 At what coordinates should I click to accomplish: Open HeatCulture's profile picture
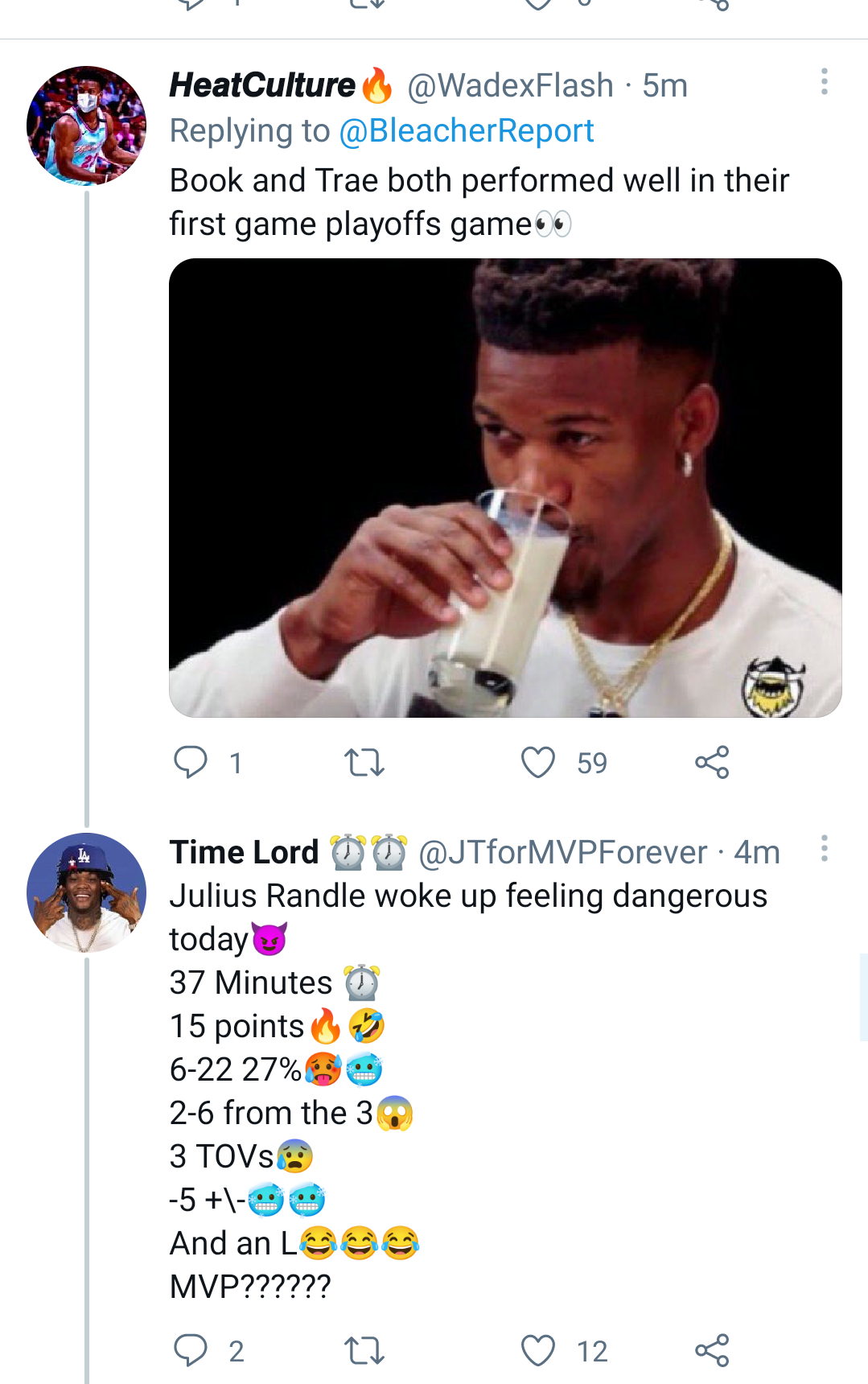pos(87,126)
